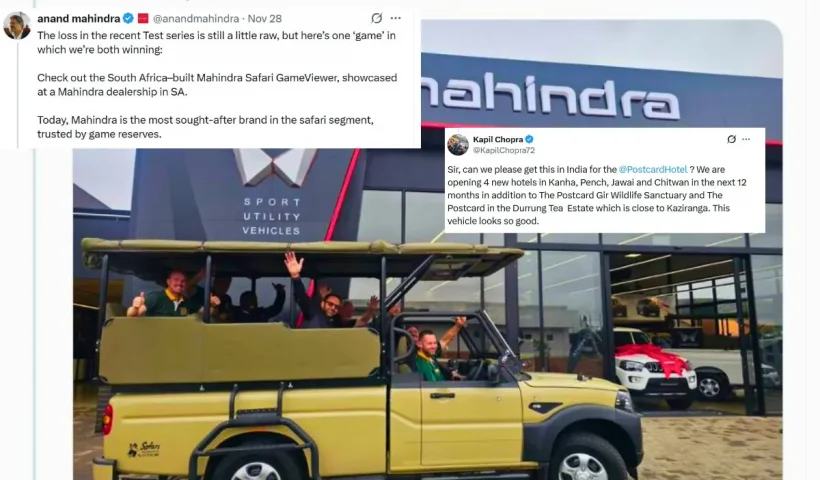The width and height of the screenshot is (820, 480).
Task: Click the Grok icon on Kapil Chopra's tweet
Action: (732, 139)
